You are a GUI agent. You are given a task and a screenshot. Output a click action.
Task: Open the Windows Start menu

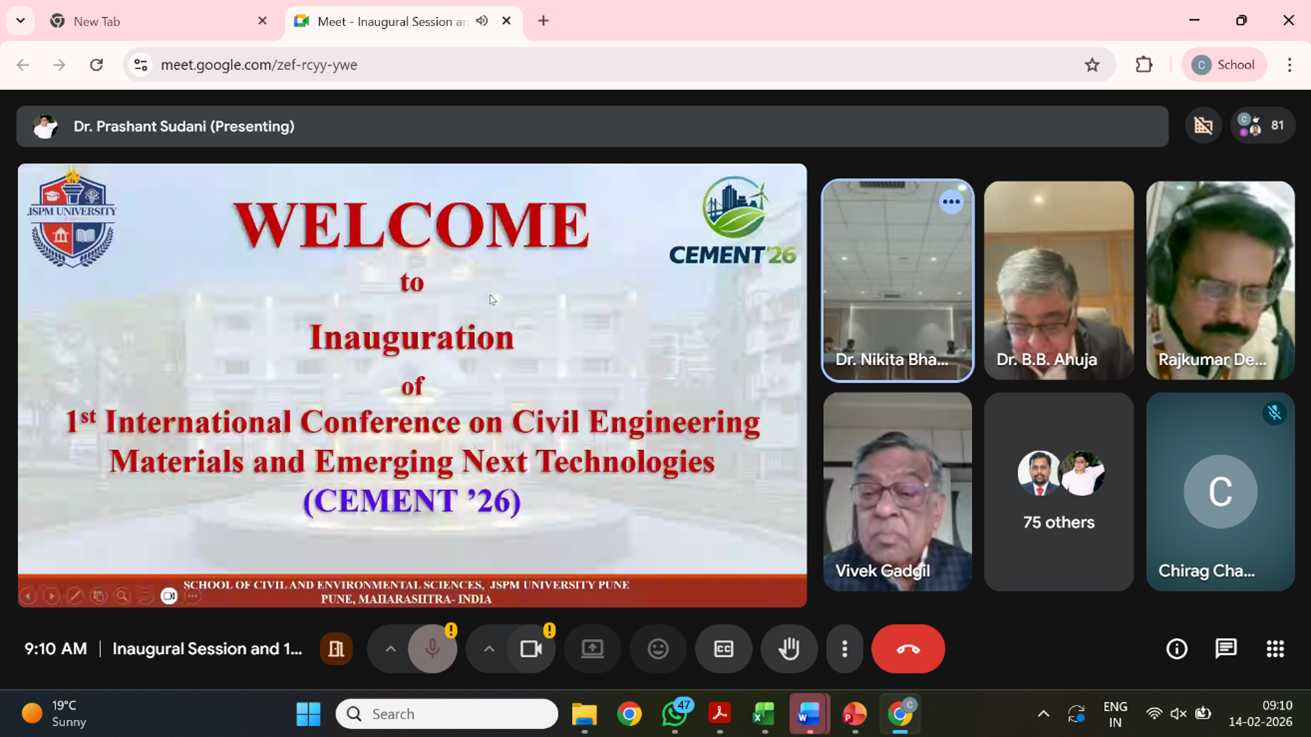pos(308,714)
